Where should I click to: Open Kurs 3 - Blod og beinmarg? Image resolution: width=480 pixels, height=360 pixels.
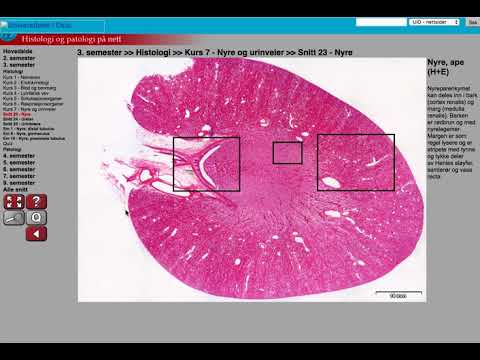click(29, 88)
